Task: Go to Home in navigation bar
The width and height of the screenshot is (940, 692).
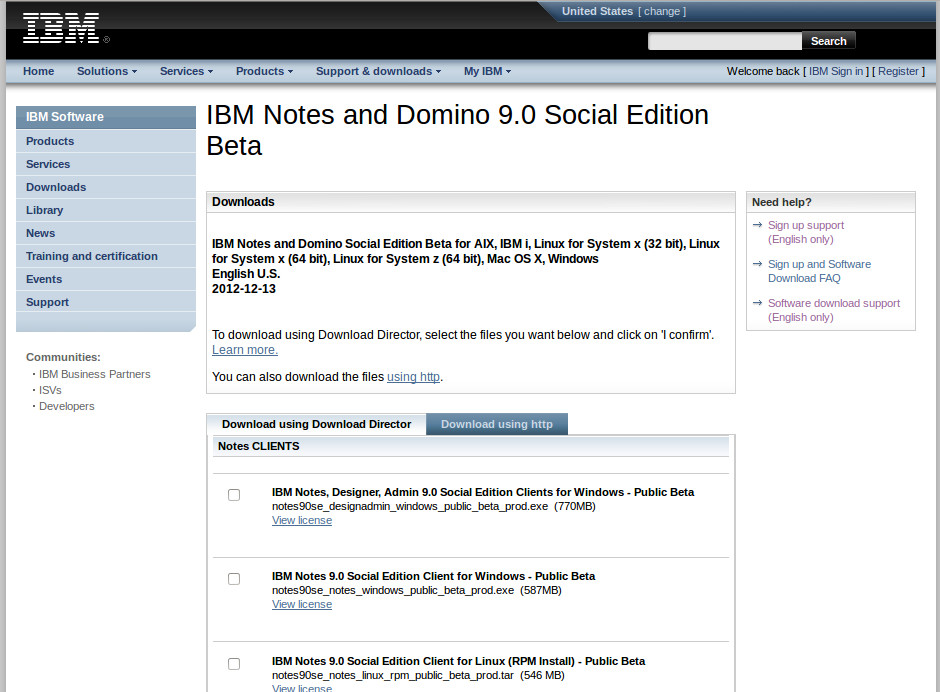Action: (x=38, y=71)
